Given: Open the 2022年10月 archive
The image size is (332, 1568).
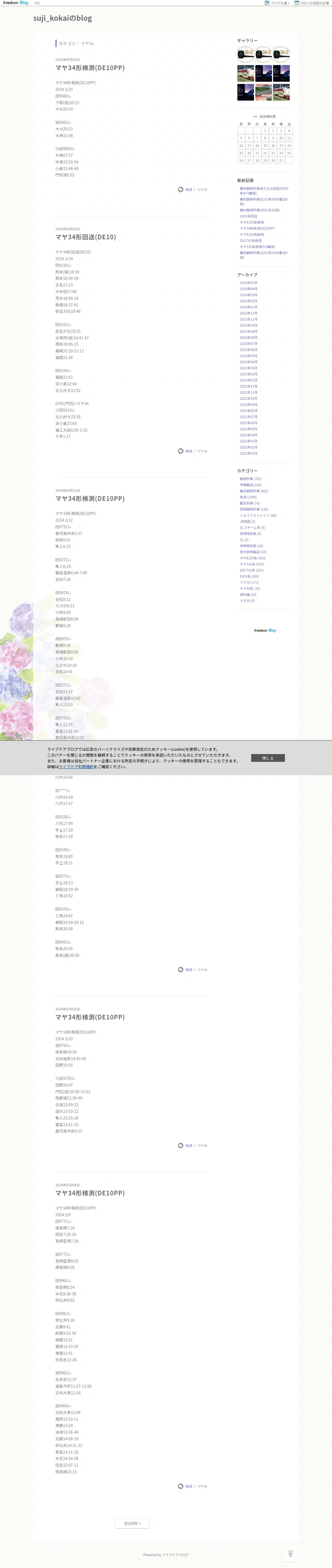Looking at the screenshot, I should (248, 398).
